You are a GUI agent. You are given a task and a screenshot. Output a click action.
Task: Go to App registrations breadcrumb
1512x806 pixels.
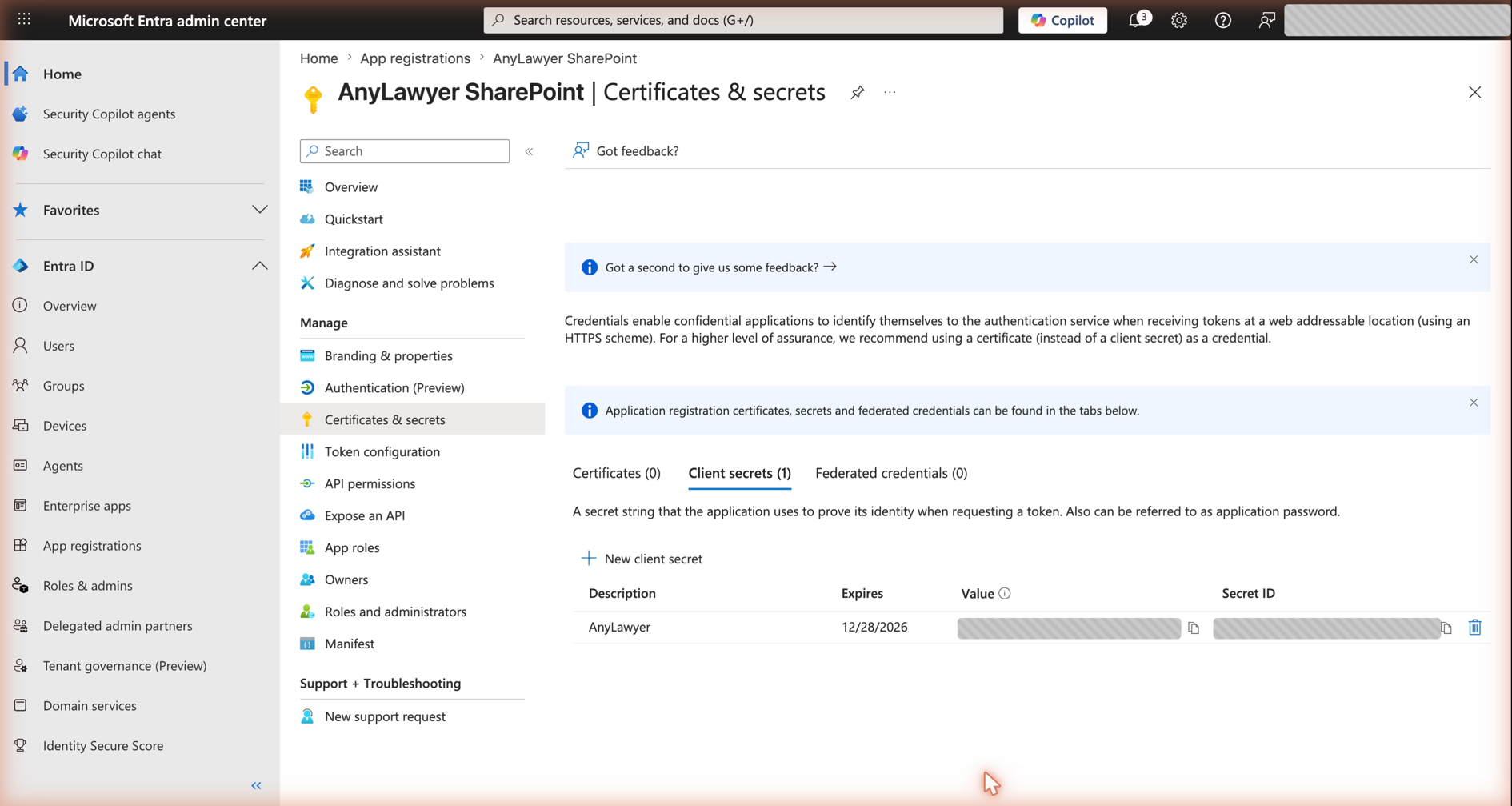click(415, 58)
